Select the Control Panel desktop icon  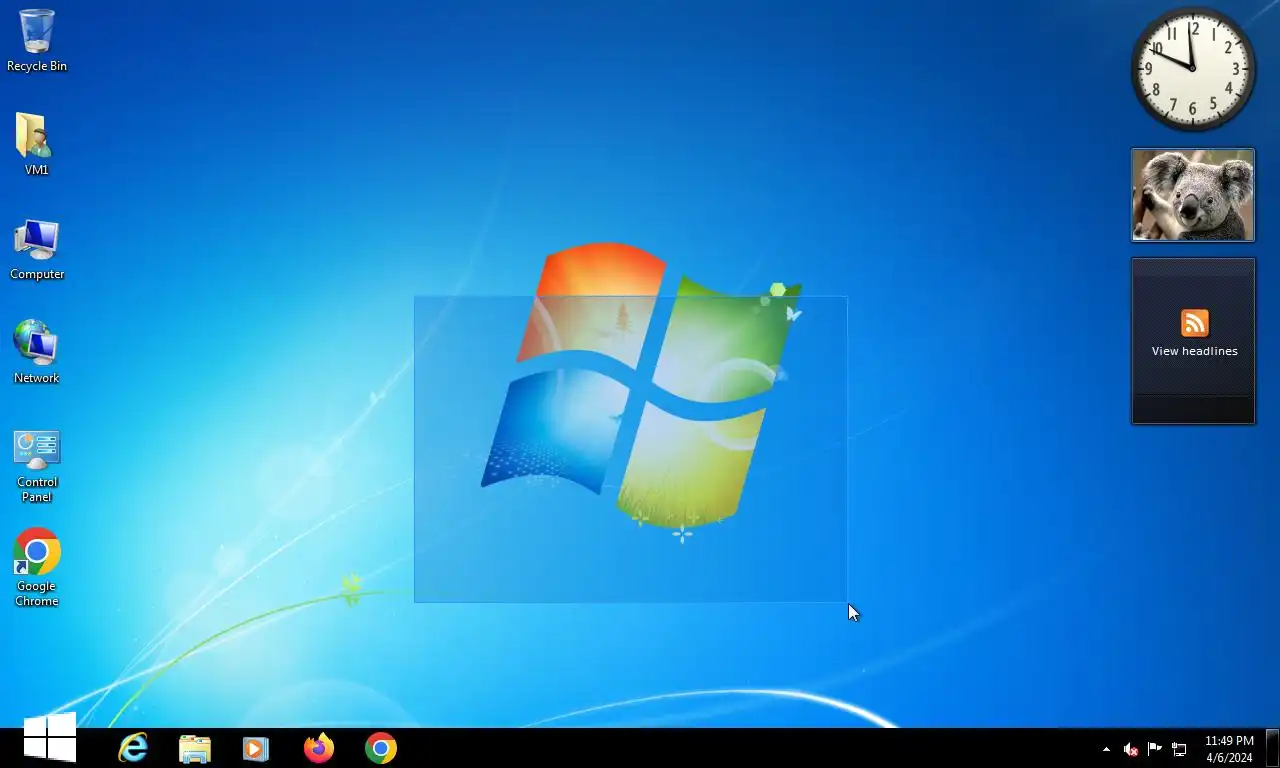37,466
